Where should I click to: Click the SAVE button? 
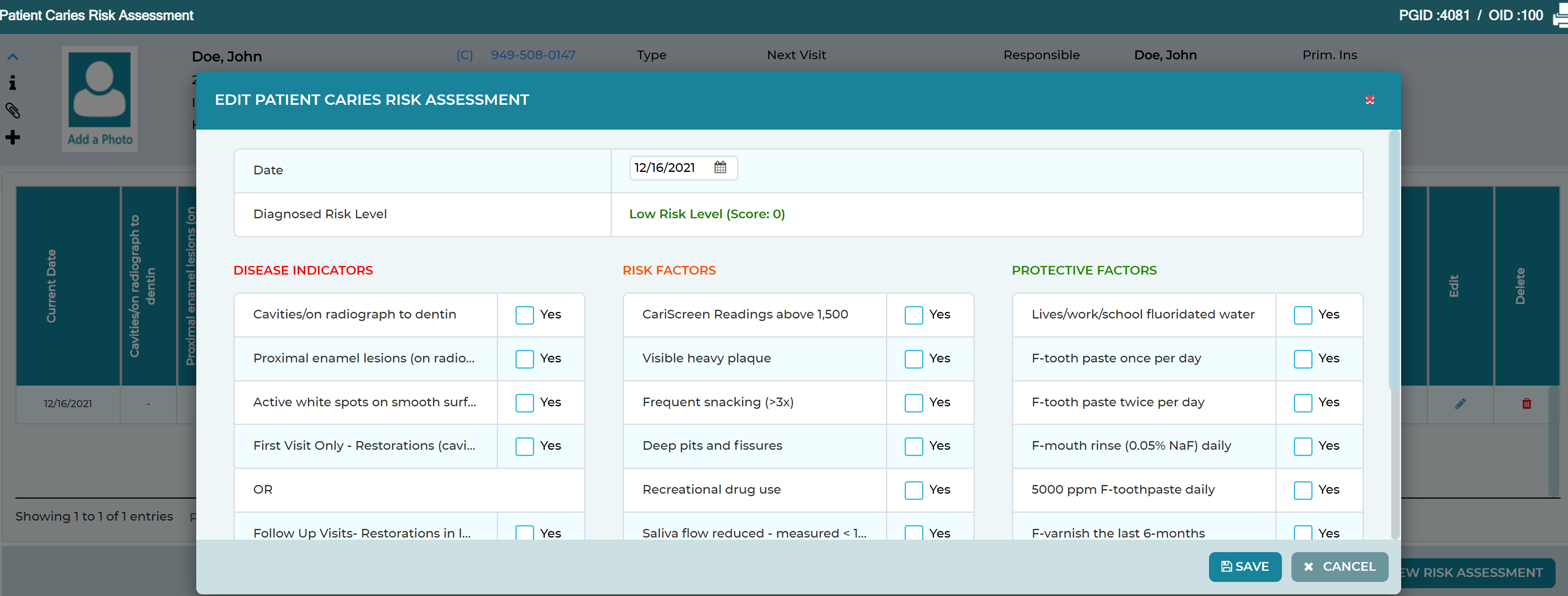(1245, 567)
